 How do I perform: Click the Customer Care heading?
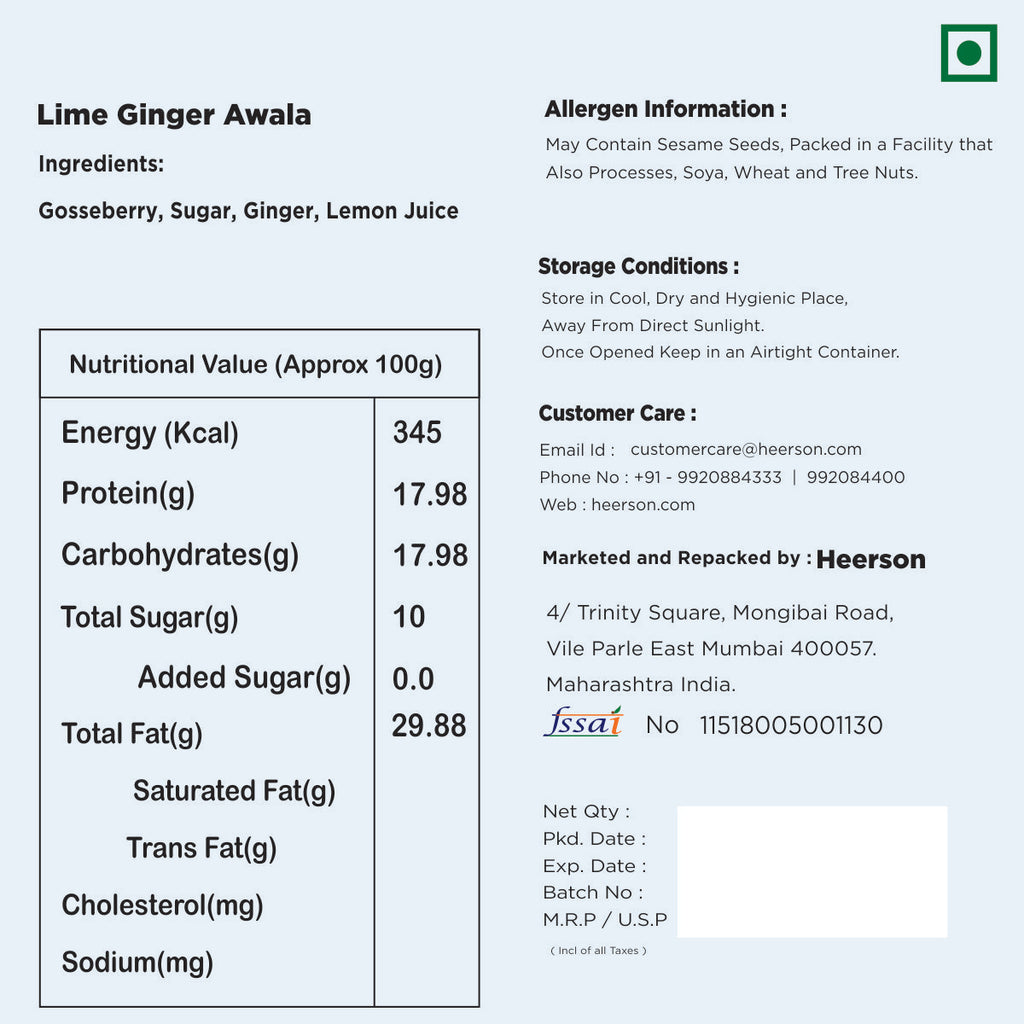(617, 414)
